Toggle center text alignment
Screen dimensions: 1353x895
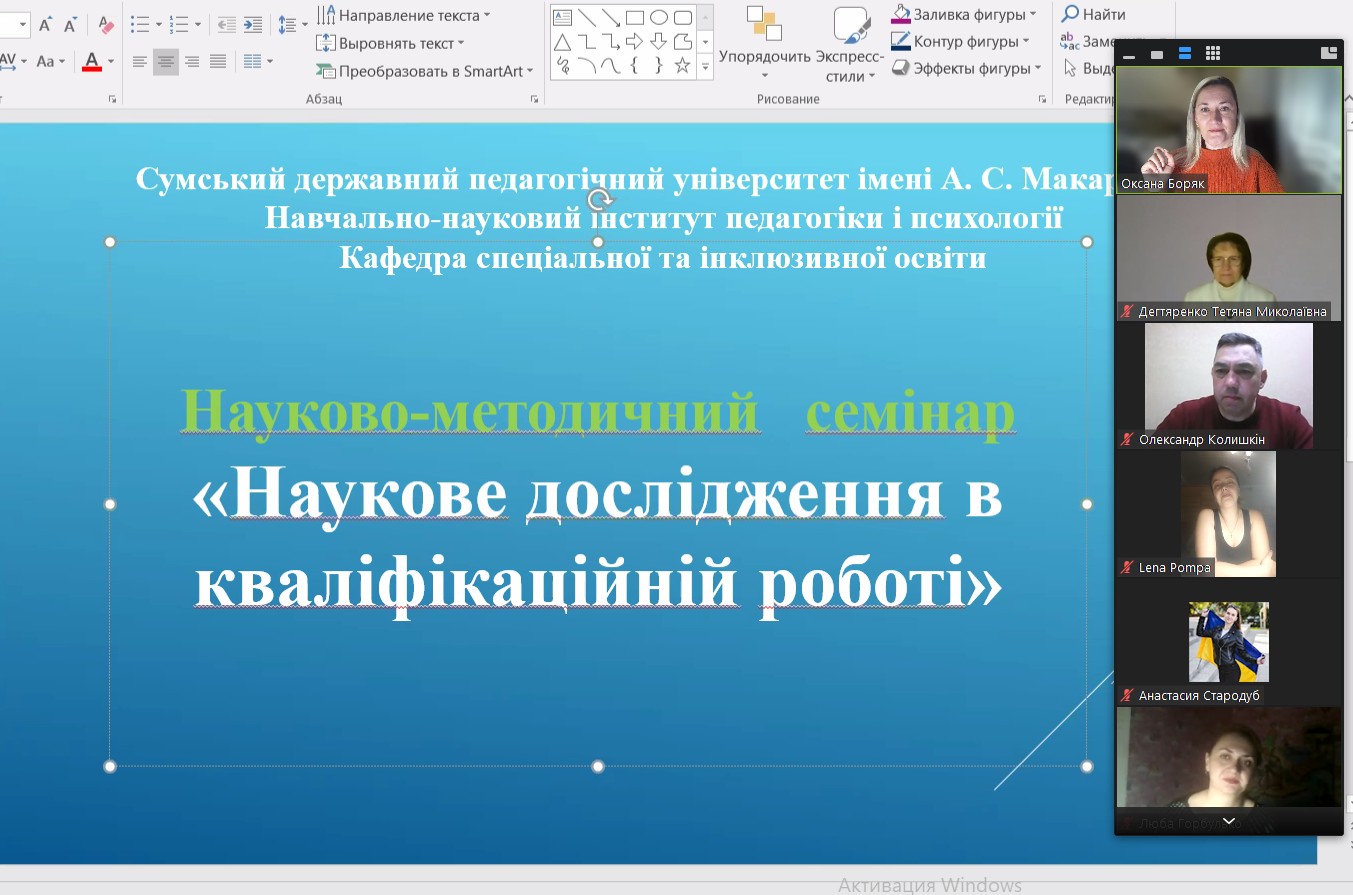(166, 62)
